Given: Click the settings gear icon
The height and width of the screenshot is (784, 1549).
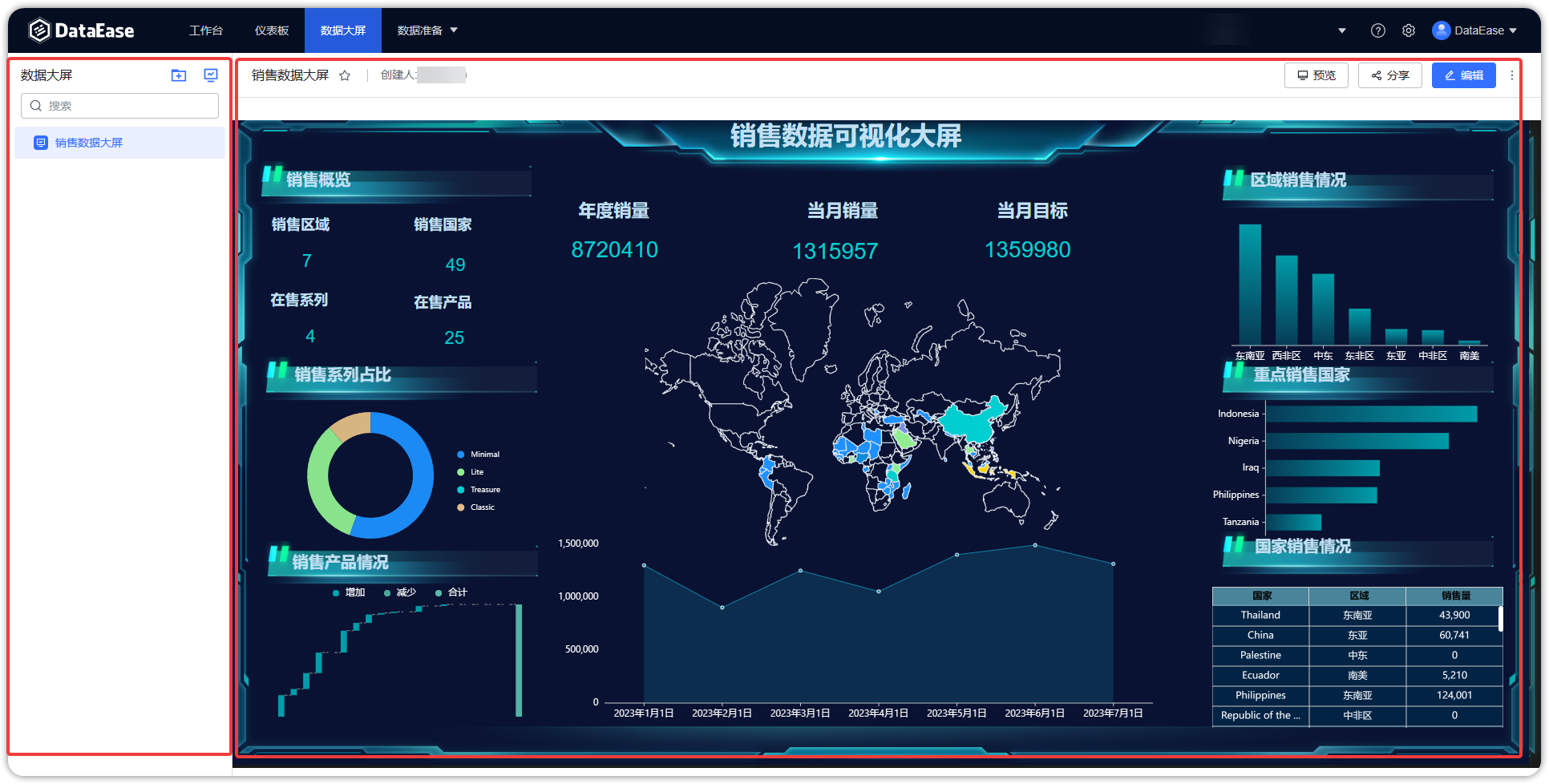Looking at the screenshot, I should pyautogui.click(x=1408, y=30).
